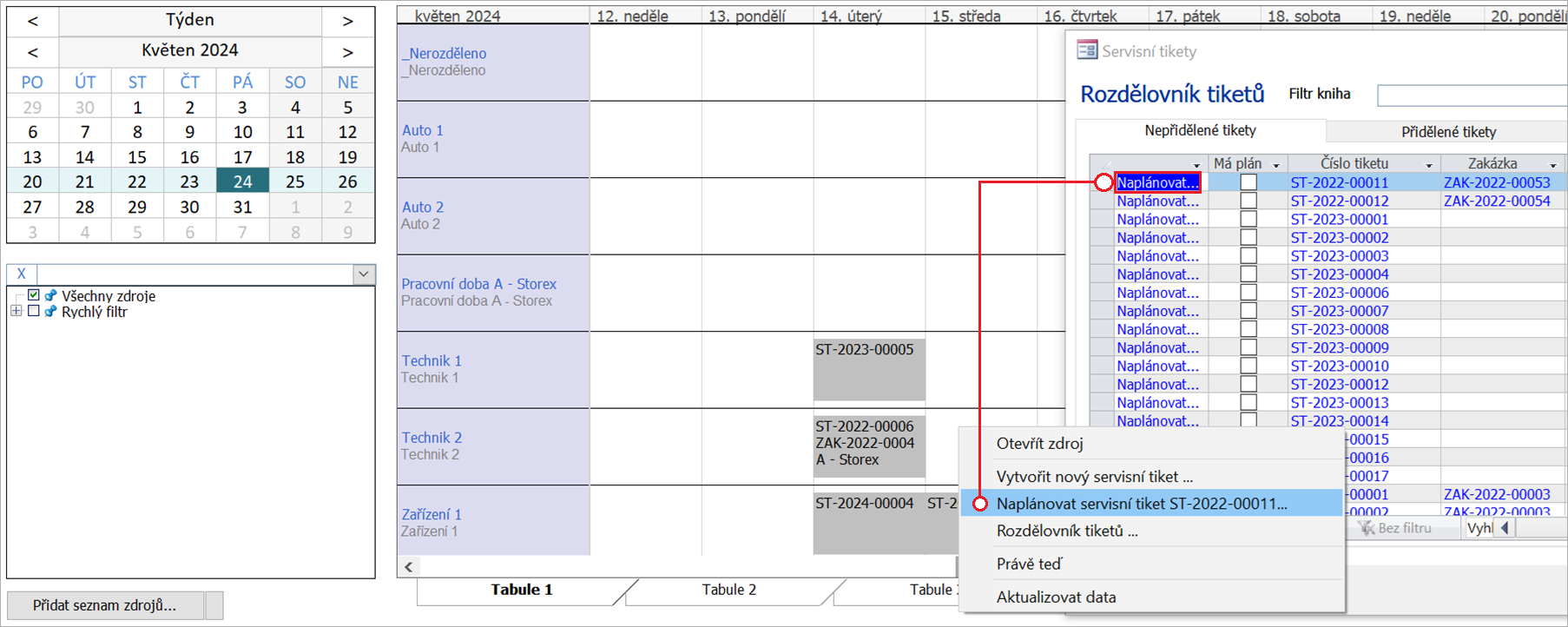This screenshot has width=1568, height=627.
Task: Go to next week with Týden right arrow
Action: tap(347, 21)
